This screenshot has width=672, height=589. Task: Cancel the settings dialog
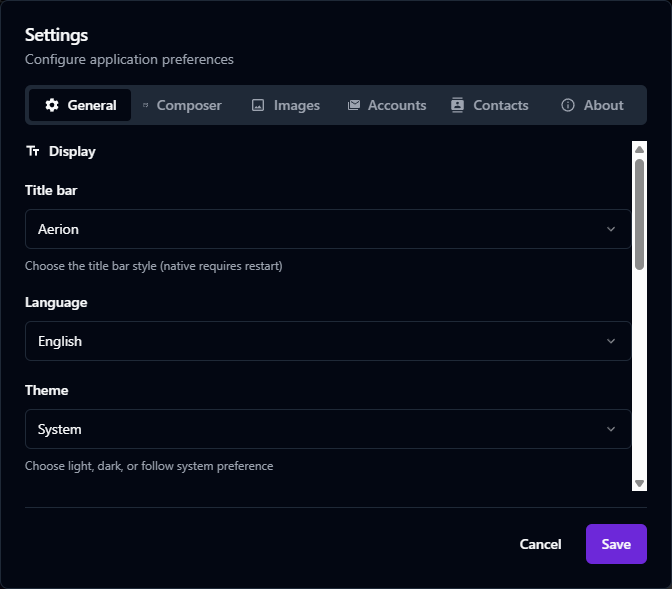(540, 544)
